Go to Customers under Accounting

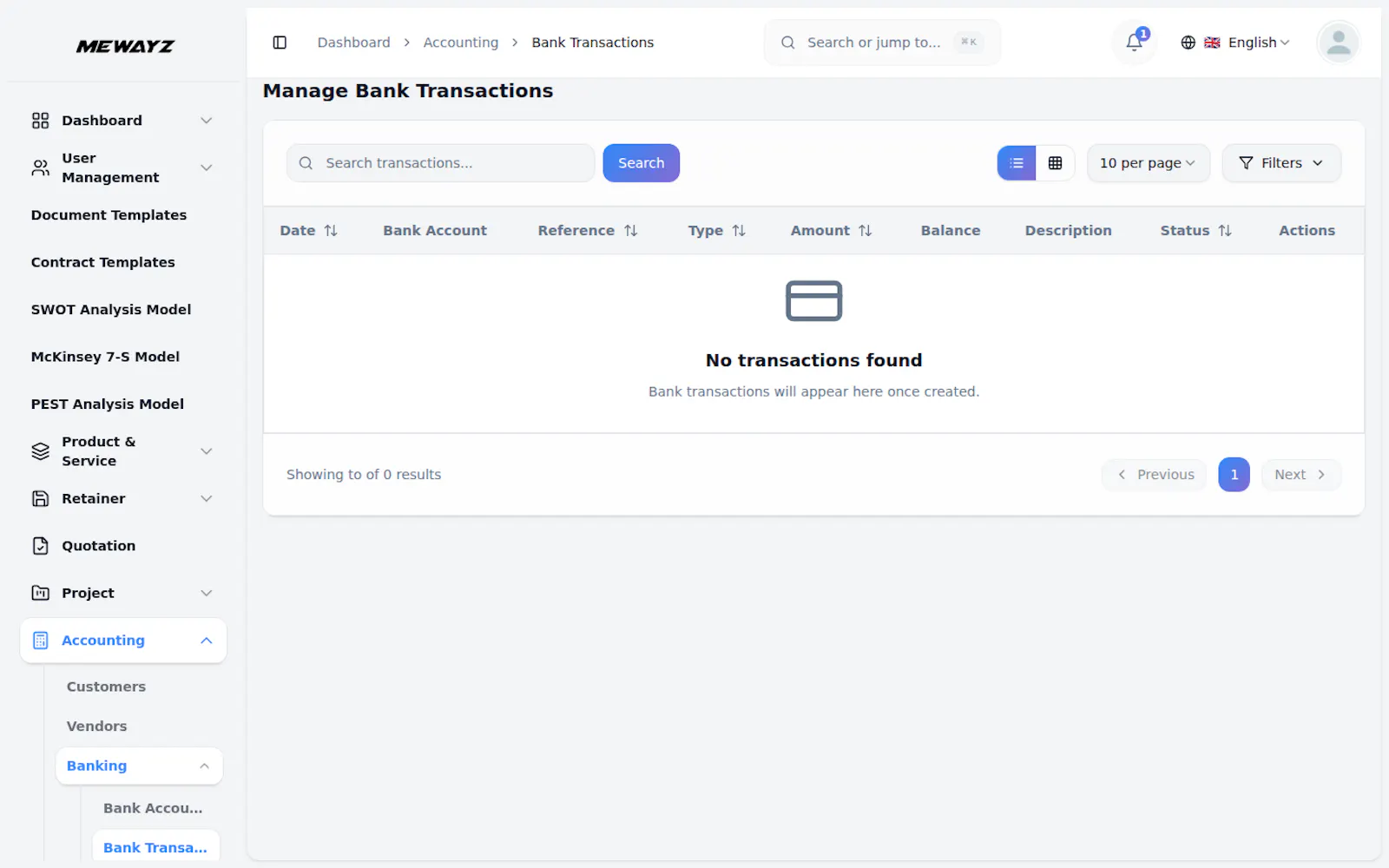106,687
